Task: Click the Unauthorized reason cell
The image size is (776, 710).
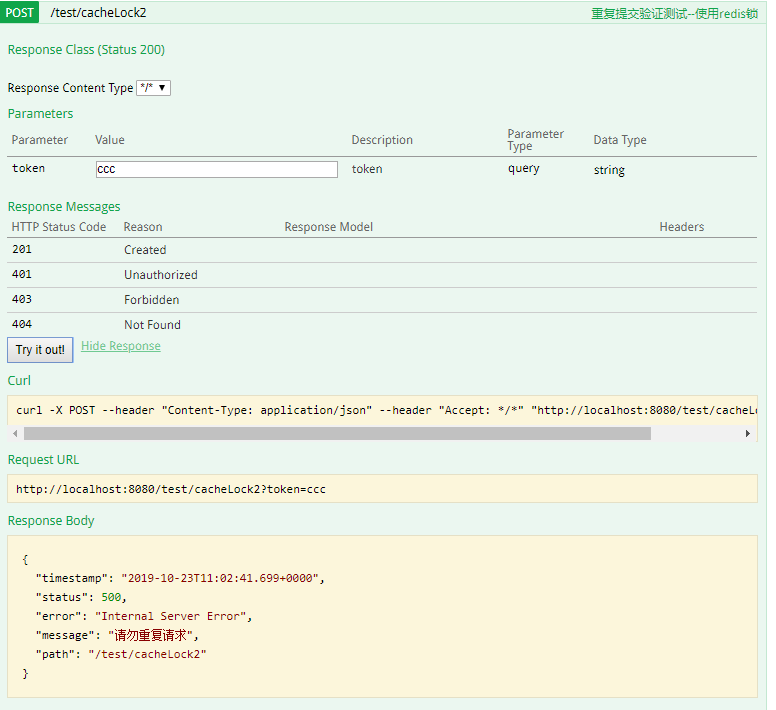Action: [x=161, y=275]
